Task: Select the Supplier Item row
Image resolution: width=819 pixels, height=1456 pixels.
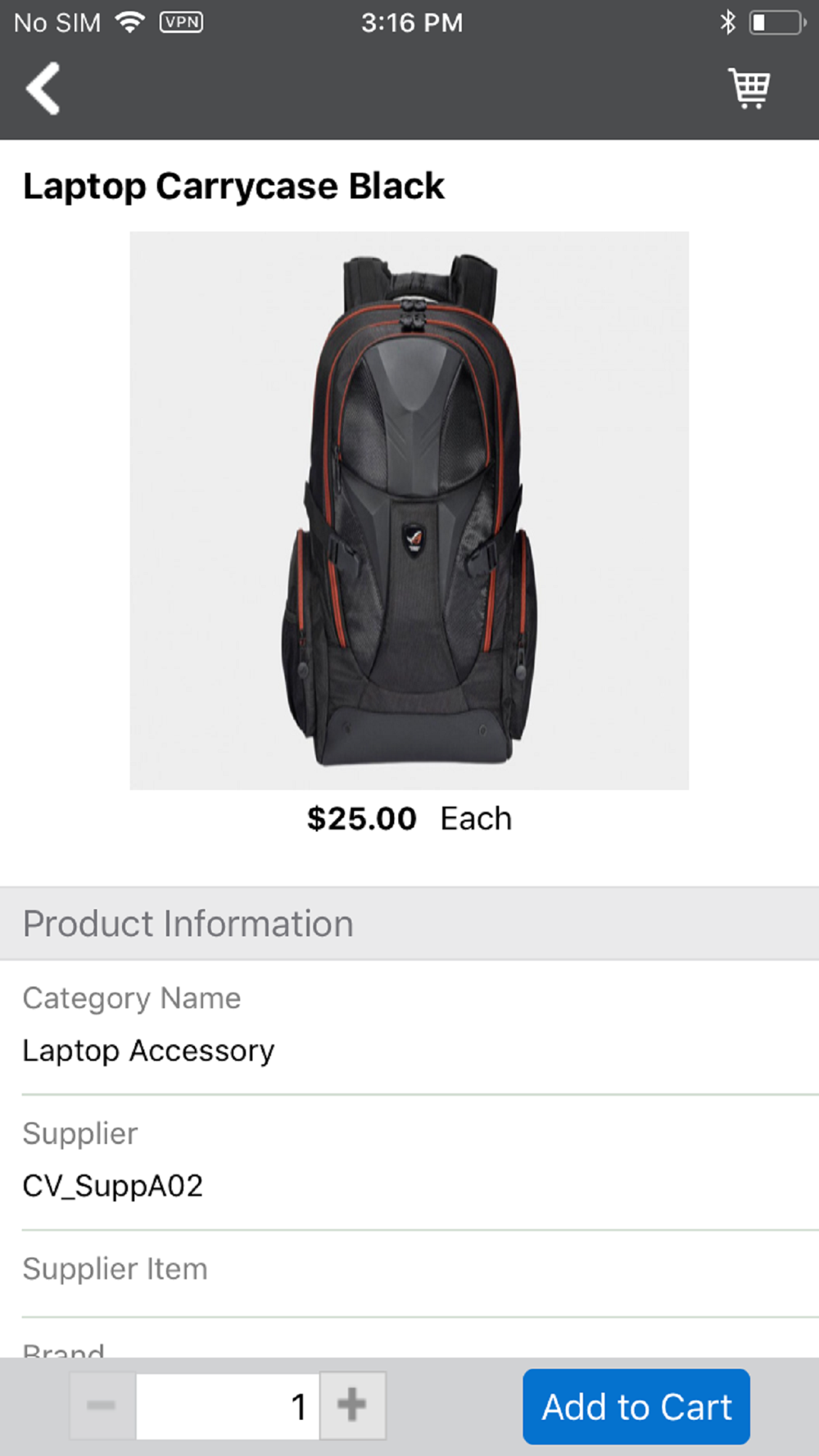Action: [x=409, y=1273]
